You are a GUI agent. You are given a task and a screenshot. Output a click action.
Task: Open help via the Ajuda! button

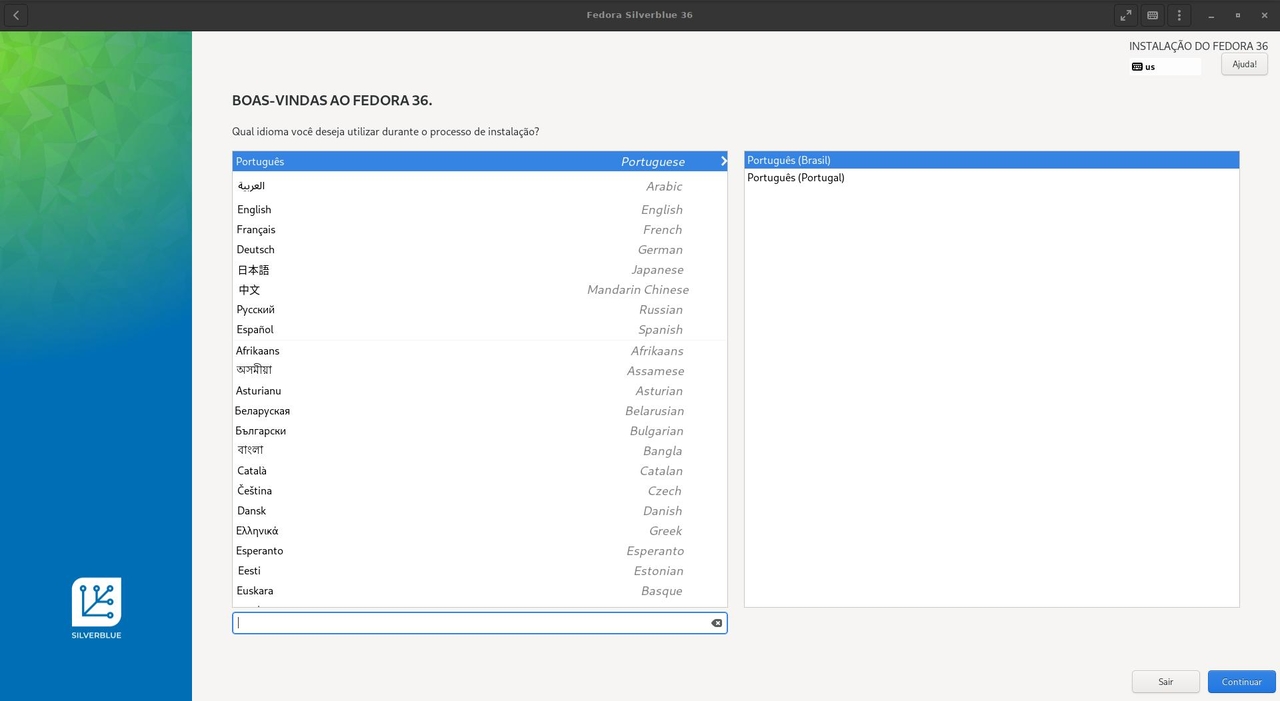1243,64
